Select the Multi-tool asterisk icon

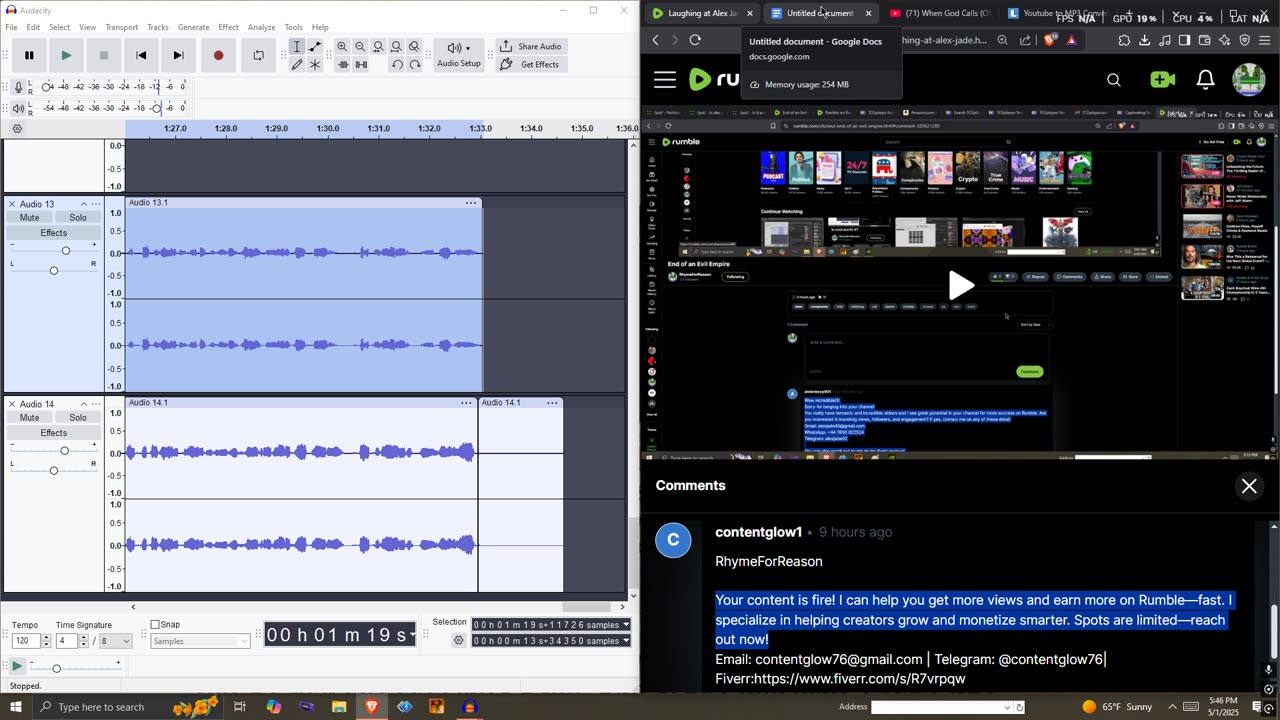(x=315, y=65)
